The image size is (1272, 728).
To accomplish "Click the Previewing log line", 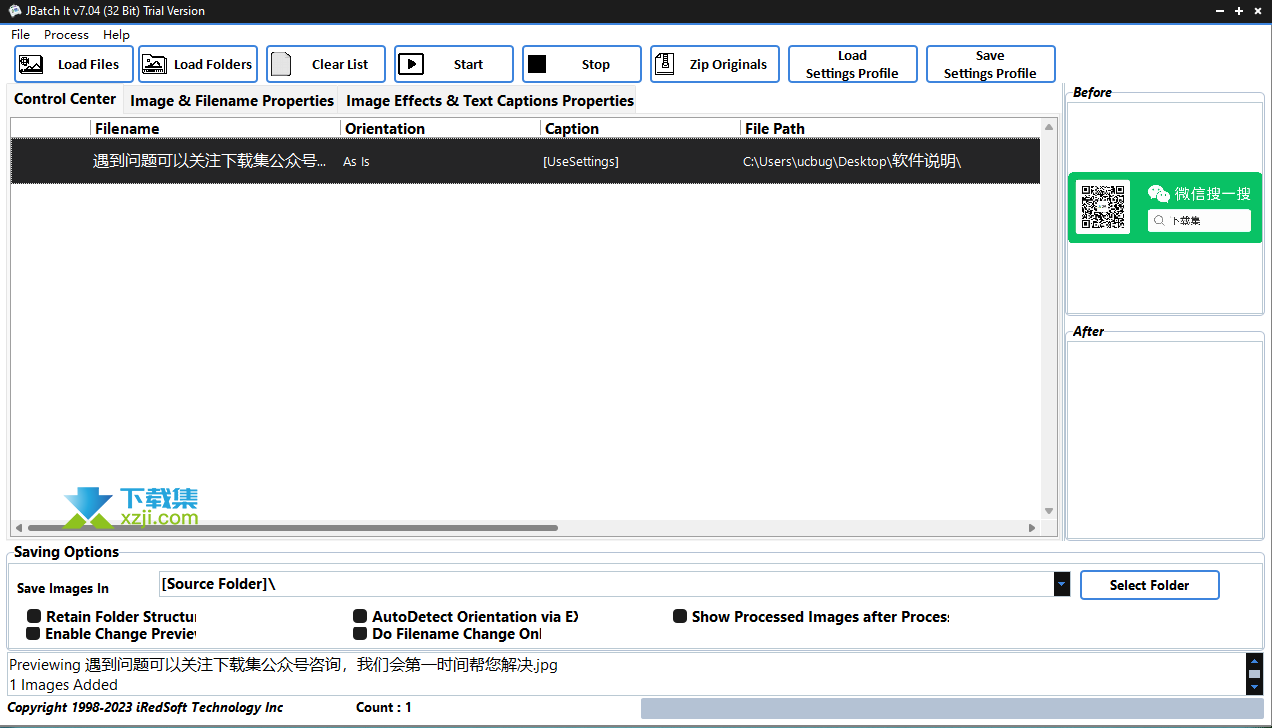I will click(x=283, y=665).
